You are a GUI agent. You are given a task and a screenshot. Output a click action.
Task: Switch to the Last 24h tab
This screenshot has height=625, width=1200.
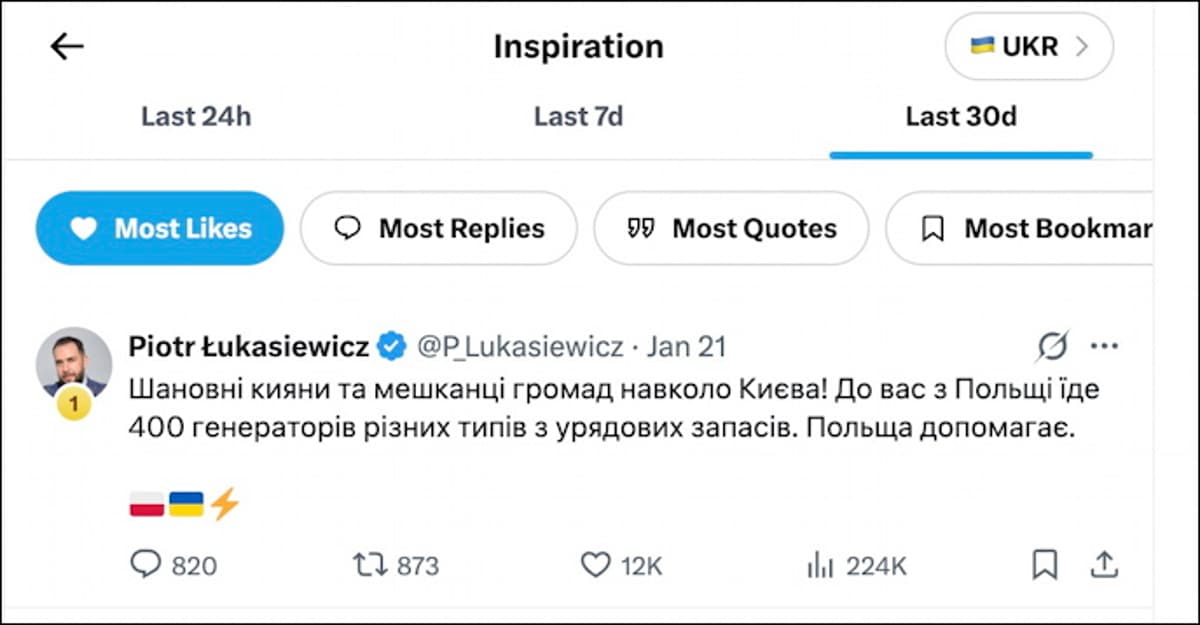196,116
